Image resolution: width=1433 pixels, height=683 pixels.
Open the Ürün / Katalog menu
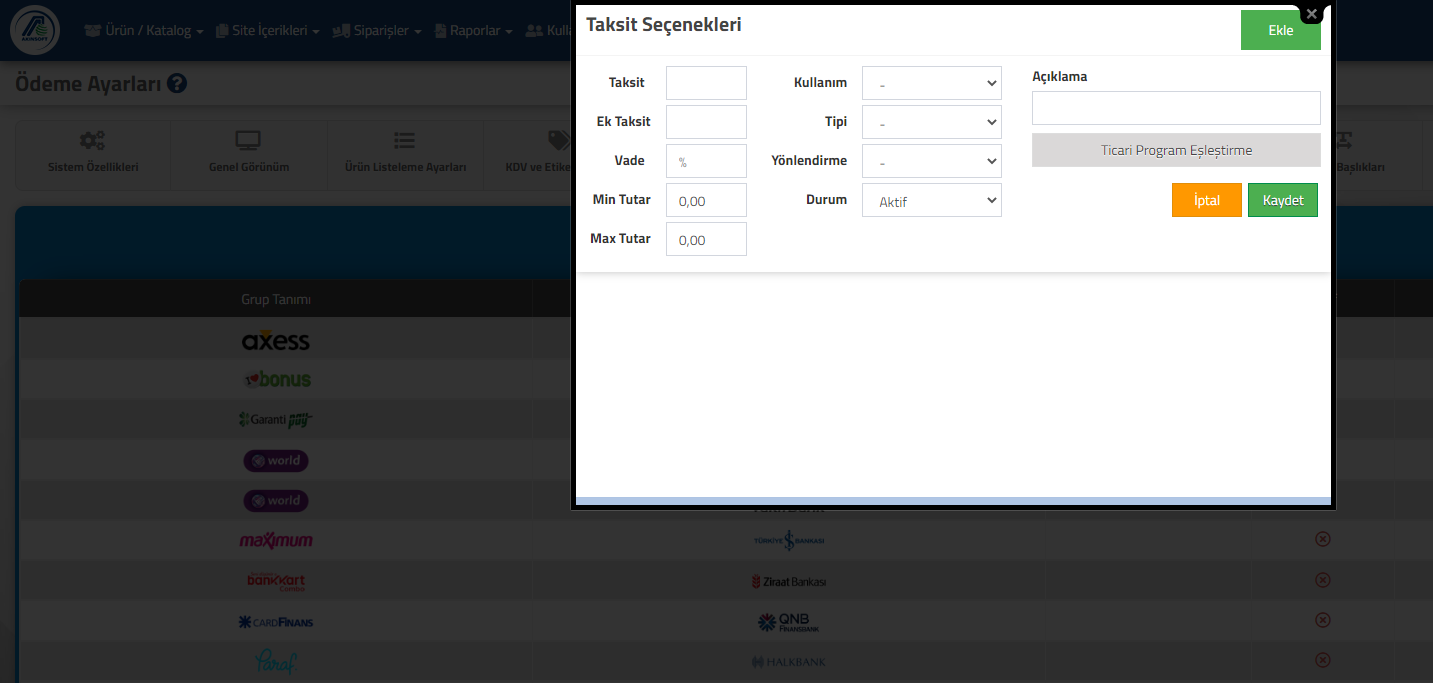(144, 31)
